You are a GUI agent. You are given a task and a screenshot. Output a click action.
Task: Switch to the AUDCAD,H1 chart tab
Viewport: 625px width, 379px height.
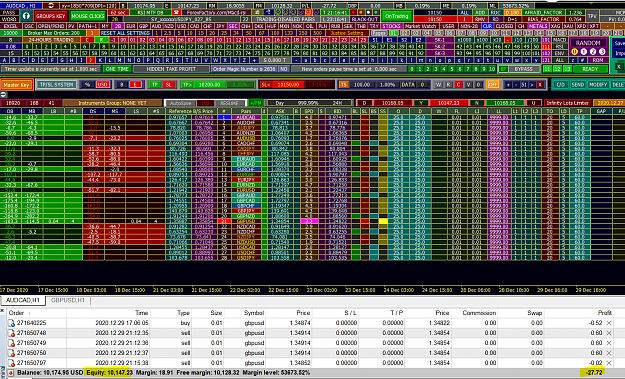(x=23, y=300)
